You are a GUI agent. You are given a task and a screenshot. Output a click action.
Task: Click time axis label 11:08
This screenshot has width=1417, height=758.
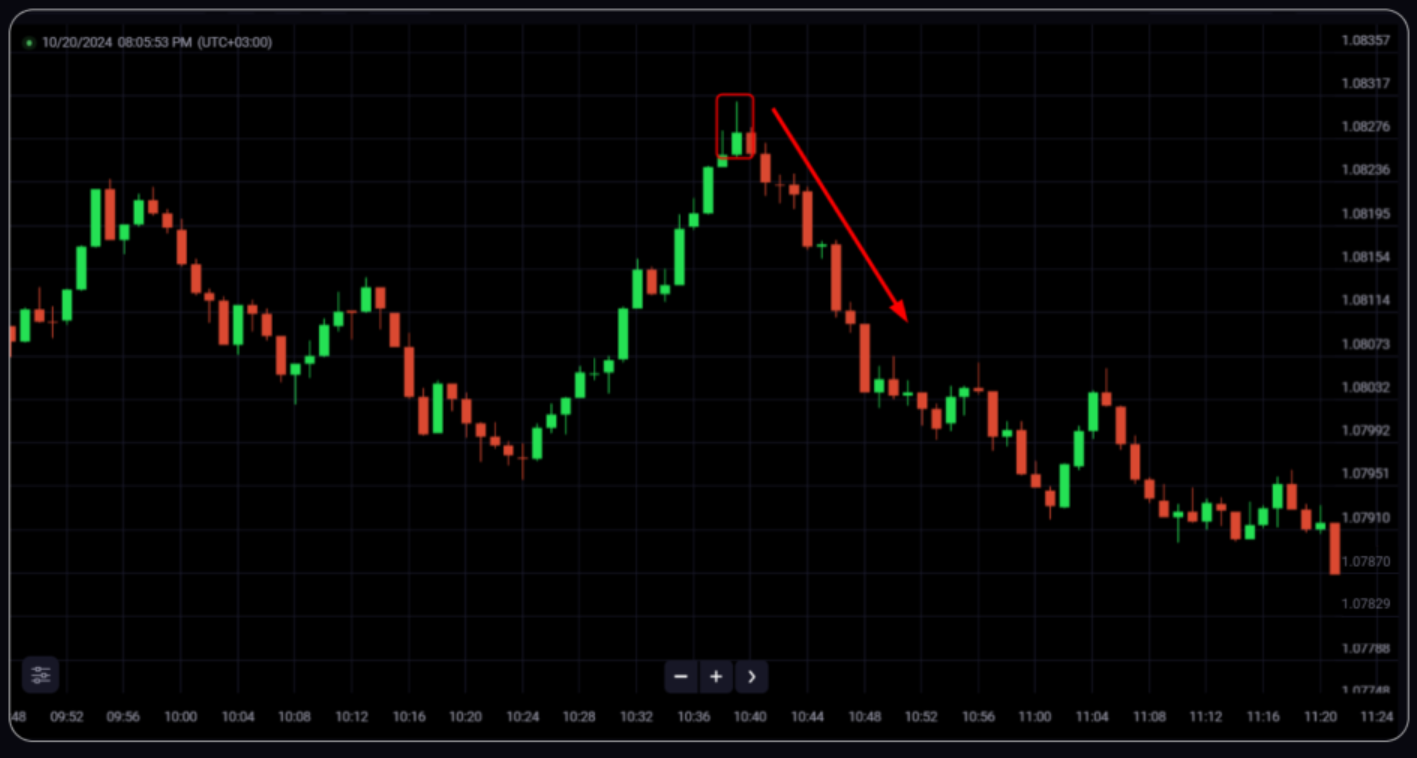(1149, 717)
